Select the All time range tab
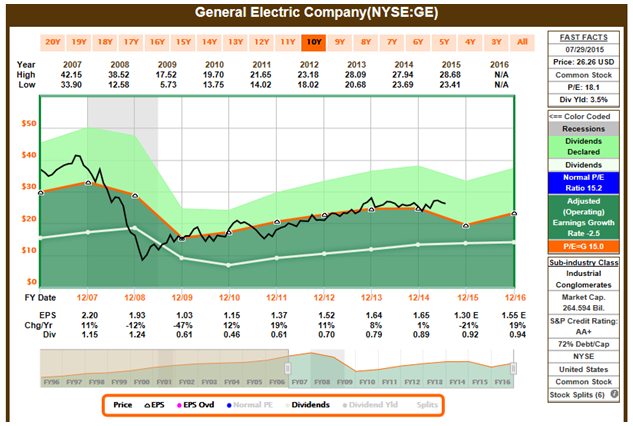This screenshot has height=426, width=633. 521,42
